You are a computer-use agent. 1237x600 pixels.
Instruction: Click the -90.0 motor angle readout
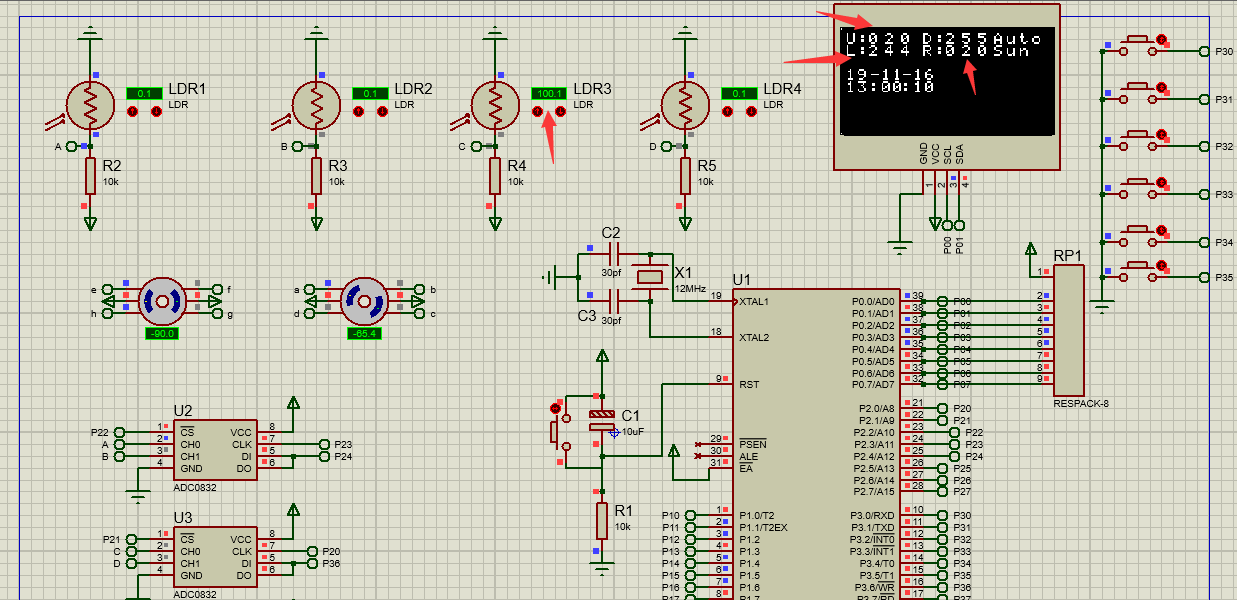click(161, 333)
